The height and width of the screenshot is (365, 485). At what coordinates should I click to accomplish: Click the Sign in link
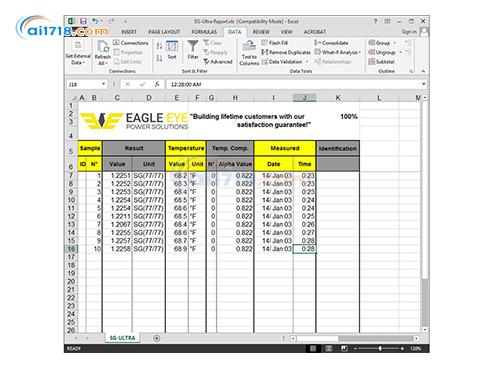click(409, 31)
